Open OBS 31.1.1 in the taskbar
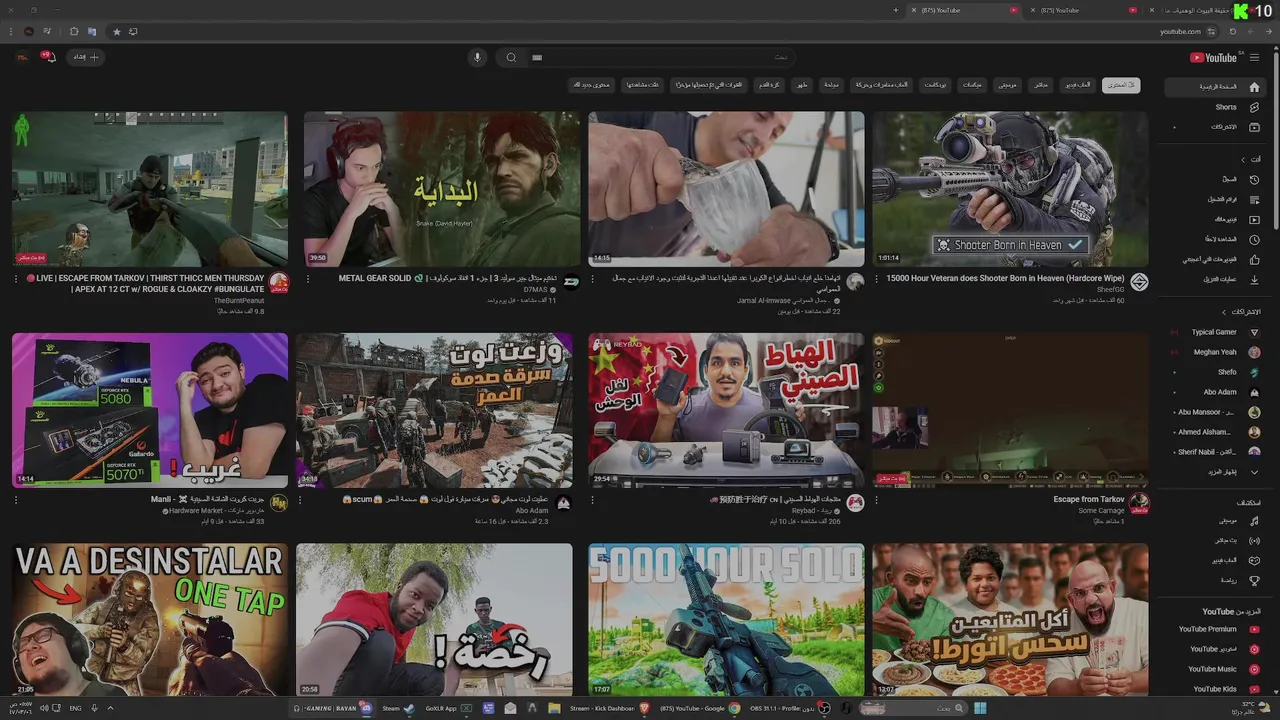1280x720 pixels. click(789, 708)
